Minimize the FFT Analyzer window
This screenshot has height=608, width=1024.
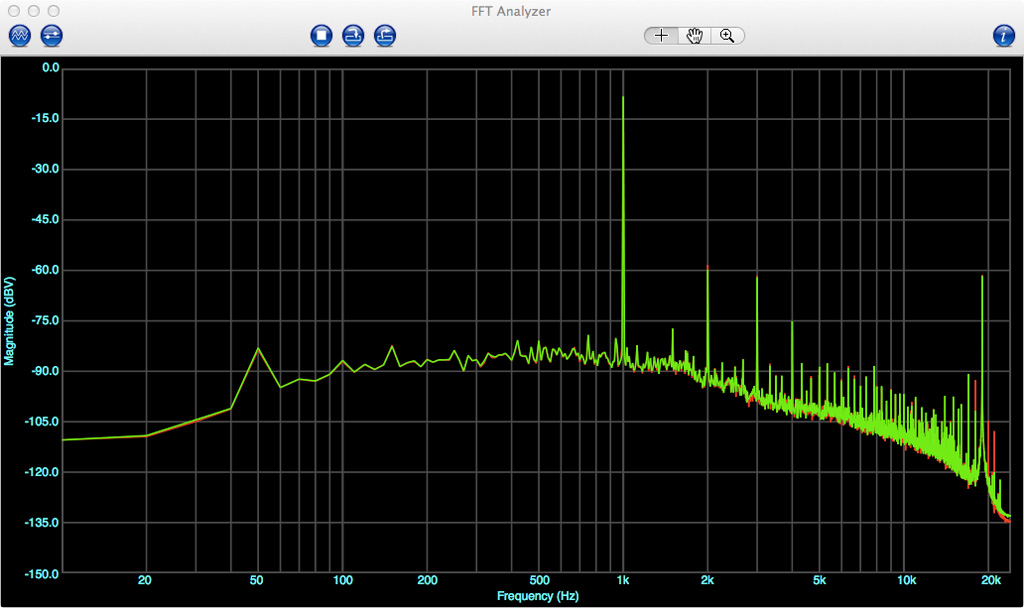(x=33, y=10)
